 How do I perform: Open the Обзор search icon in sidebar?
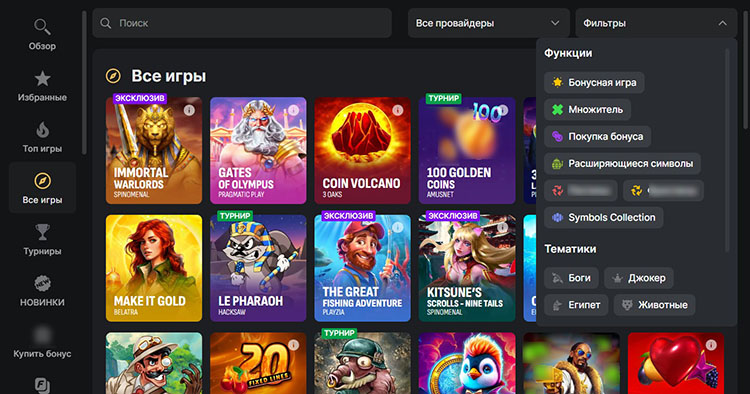[42, 27]
